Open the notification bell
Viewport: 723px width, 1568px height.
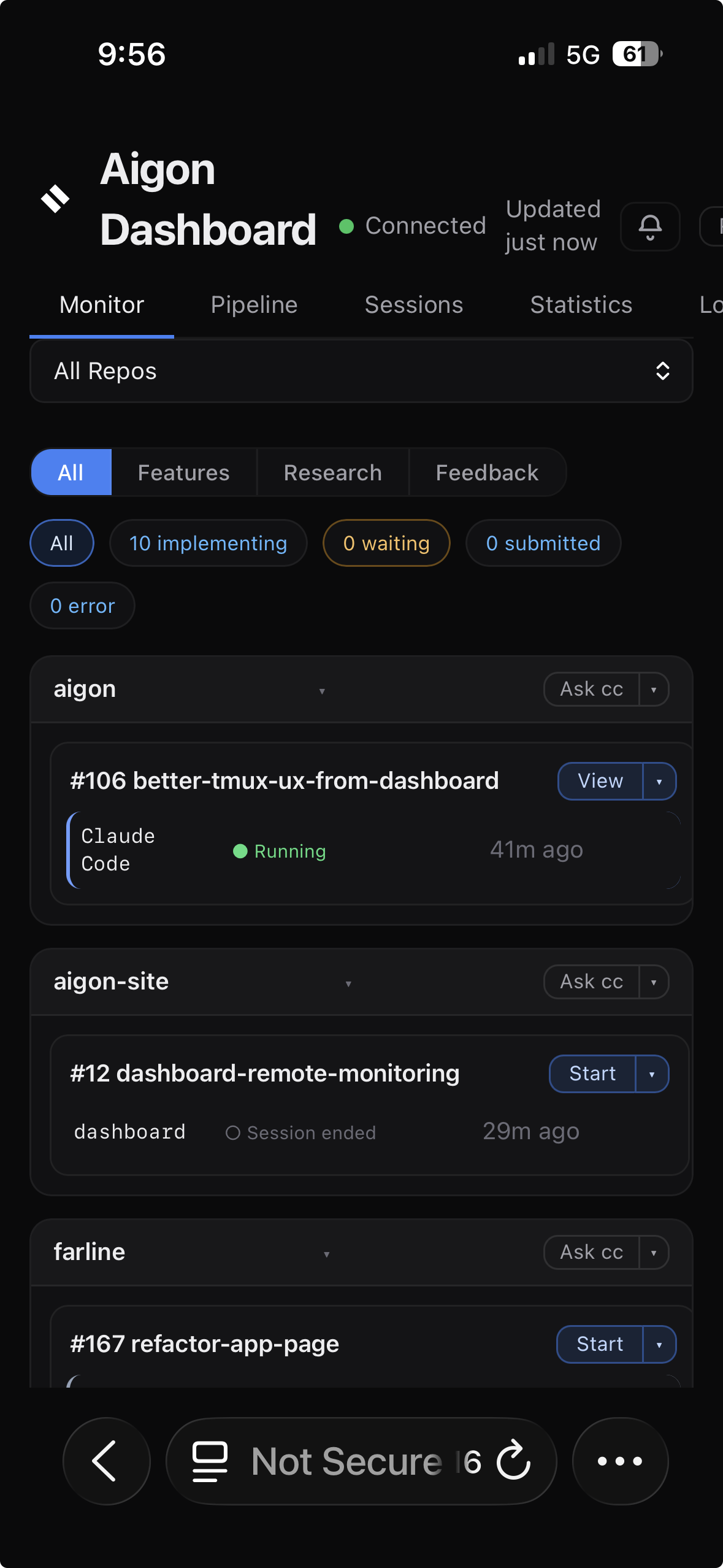[649, 226]
